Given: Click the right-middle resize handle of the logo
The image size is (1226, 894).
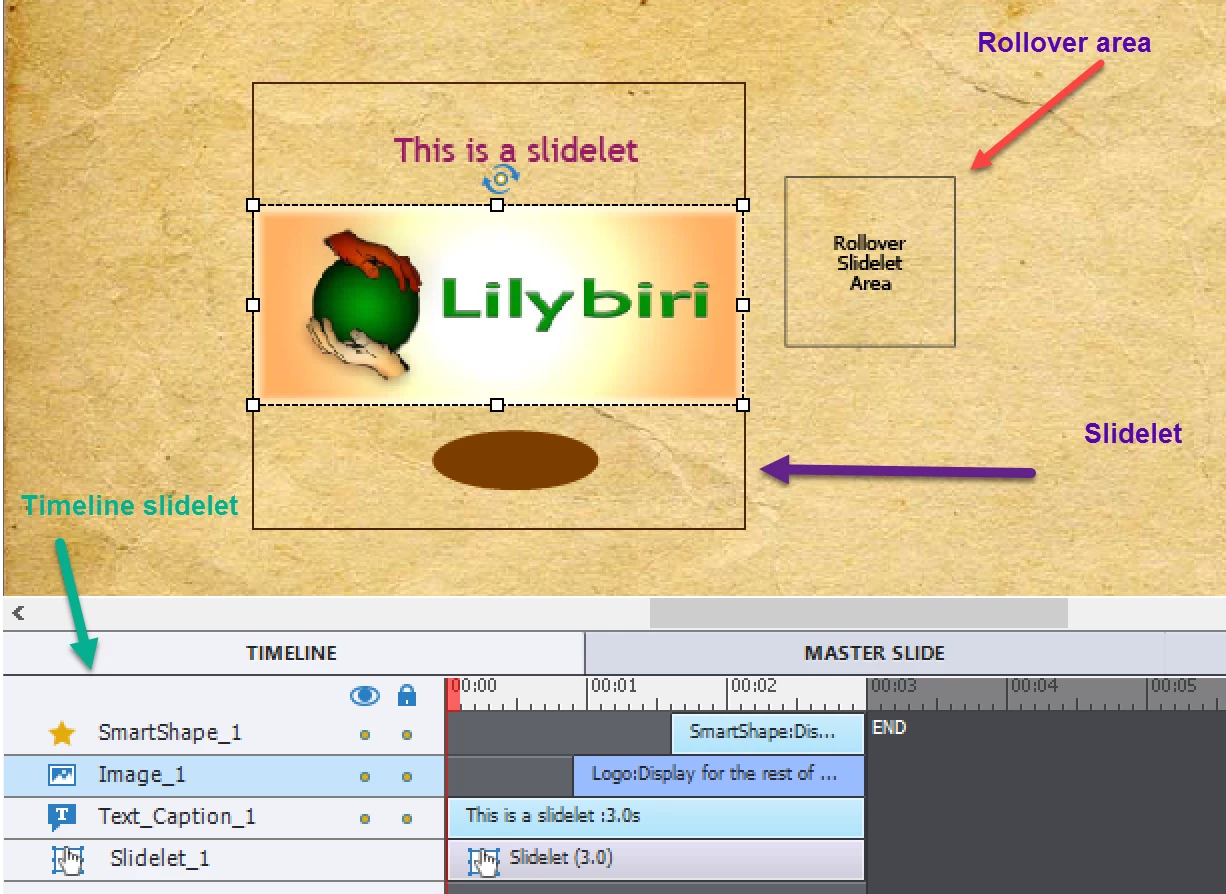Looking at the screenshot, I should tap(743, 304).
